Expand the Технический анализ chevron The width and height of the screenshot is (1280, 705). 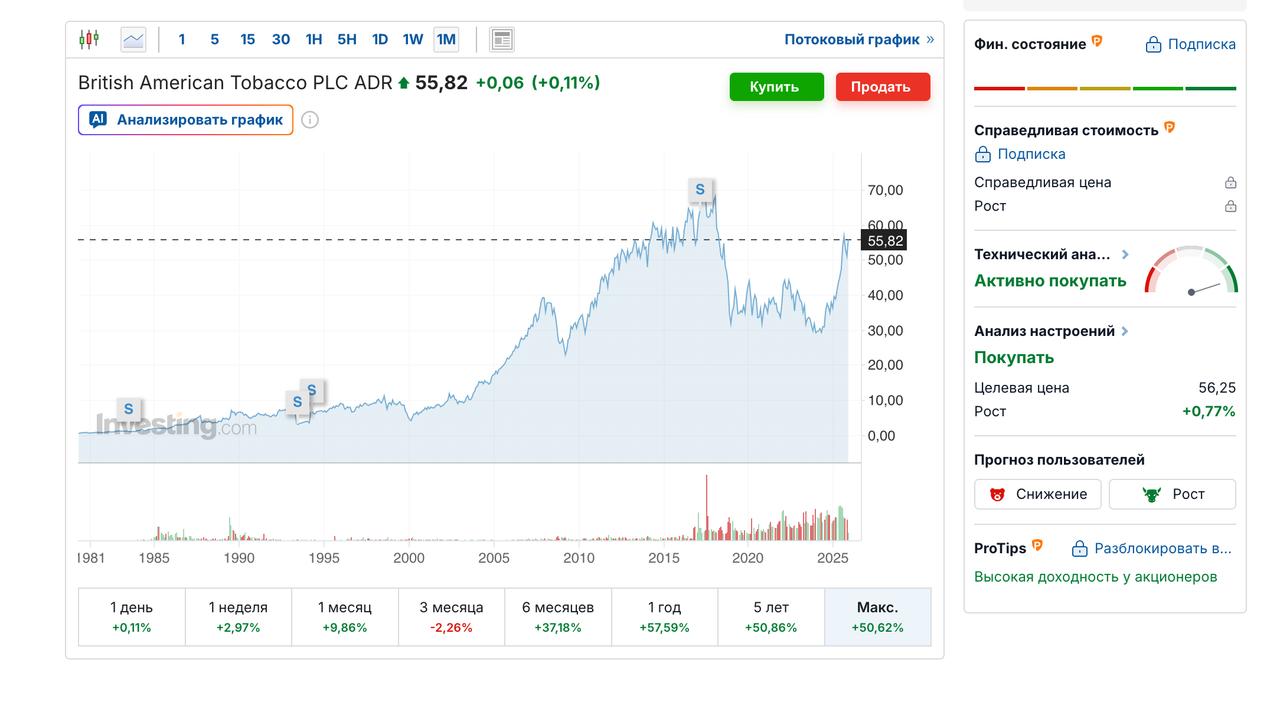(1125, 255)
